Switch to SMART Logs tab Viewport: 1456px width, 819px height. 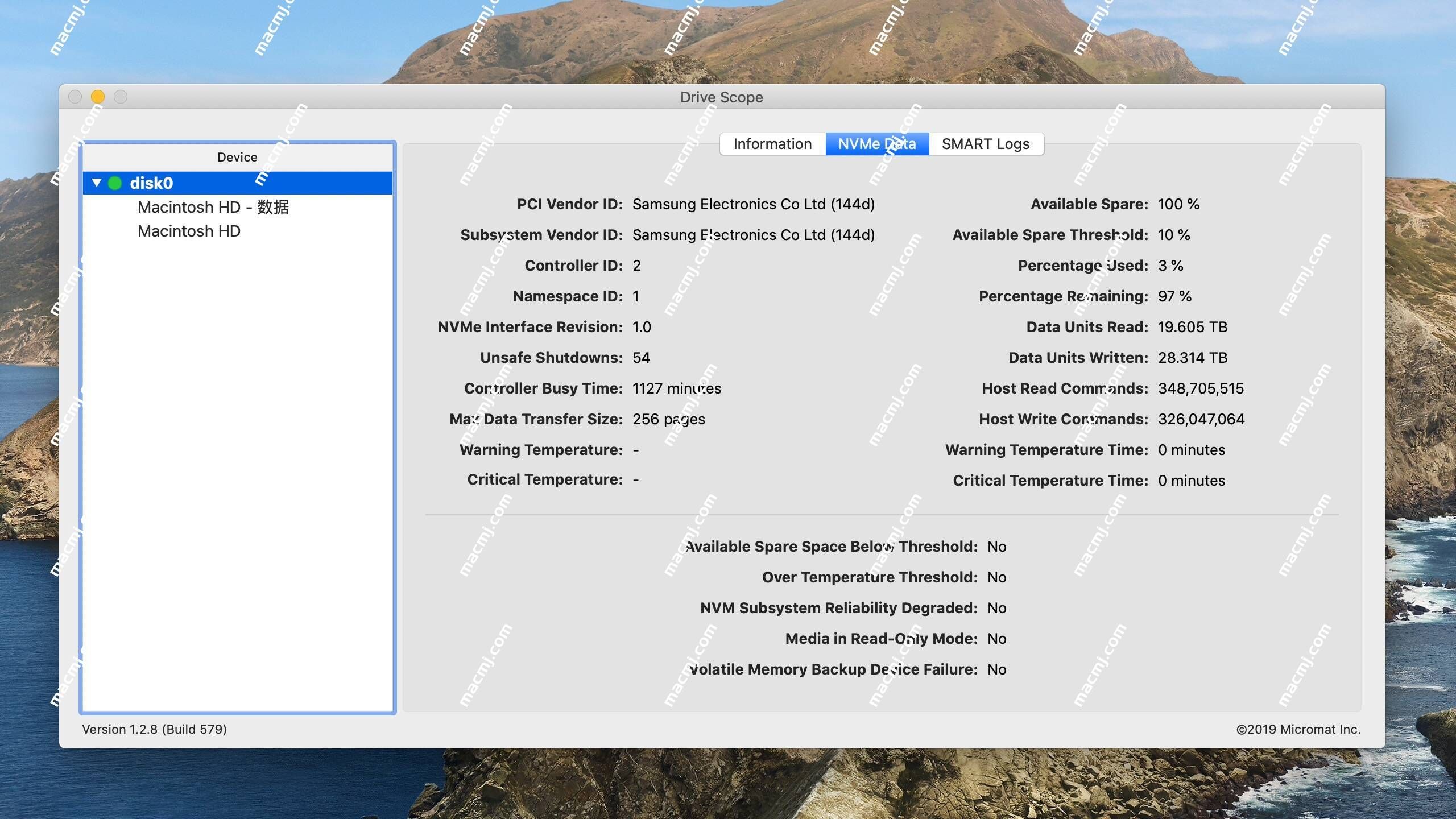(x=985, y=143)
